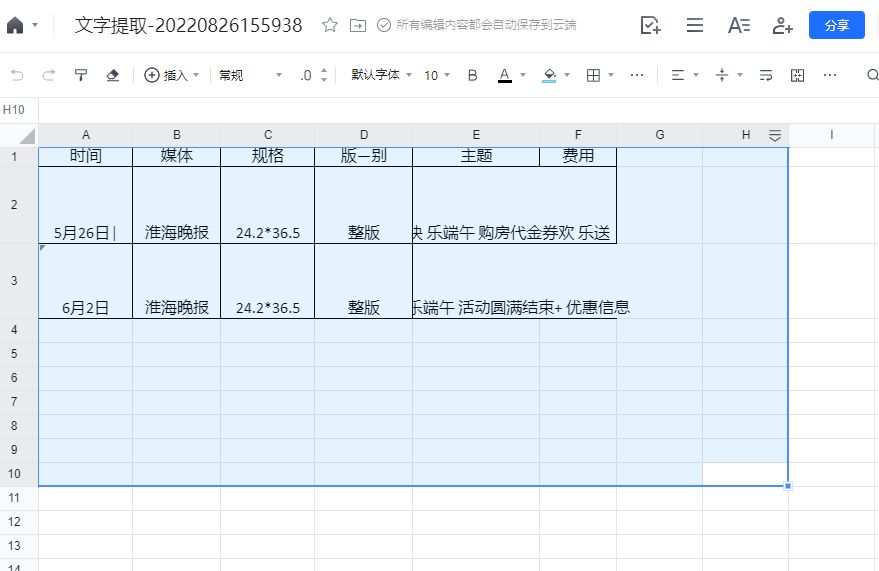Click cell with 活动圆满结束+ 优惠信息

(515, 281)
